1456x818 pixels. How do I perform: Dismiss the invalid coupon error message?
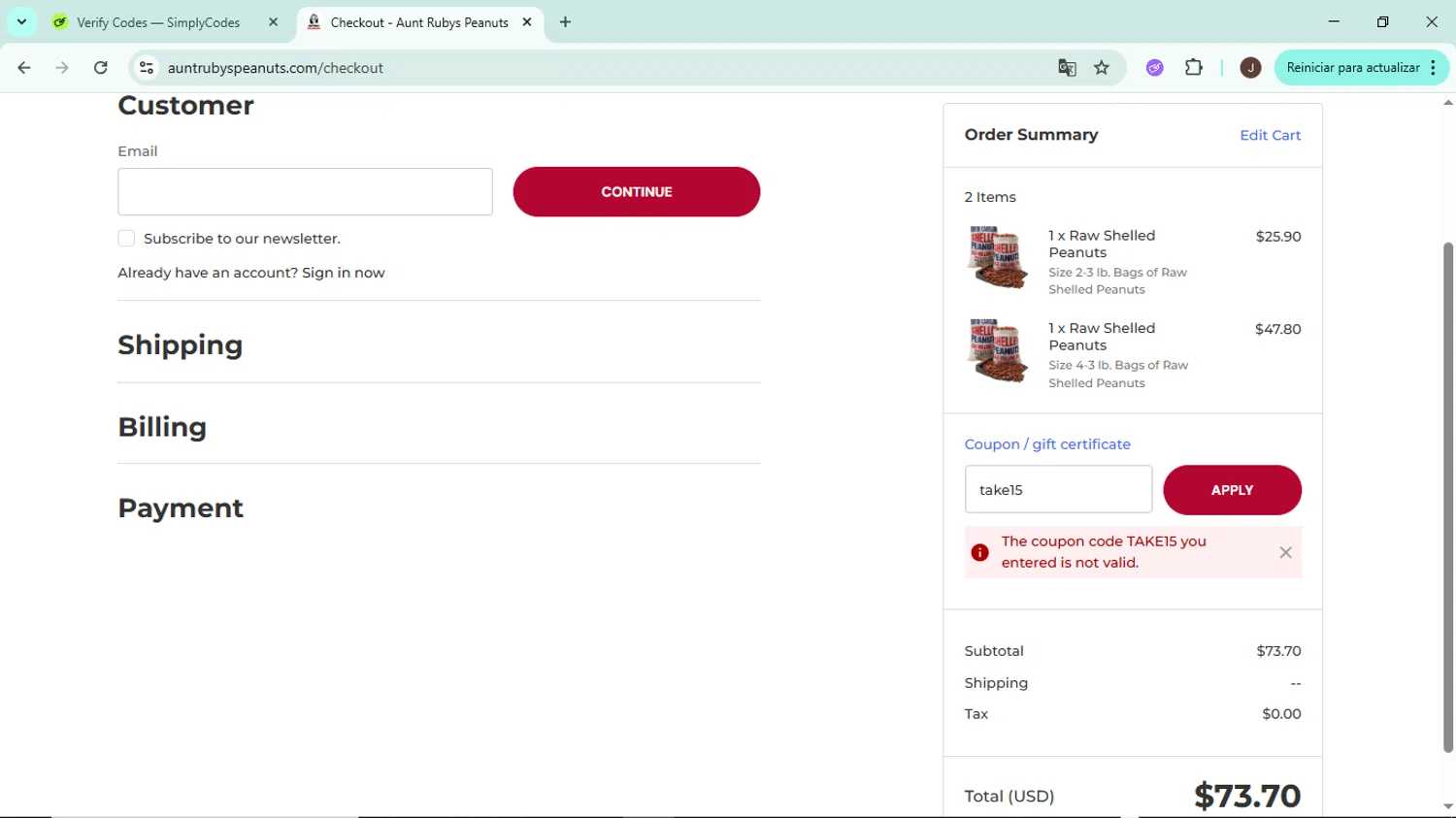1285,552
